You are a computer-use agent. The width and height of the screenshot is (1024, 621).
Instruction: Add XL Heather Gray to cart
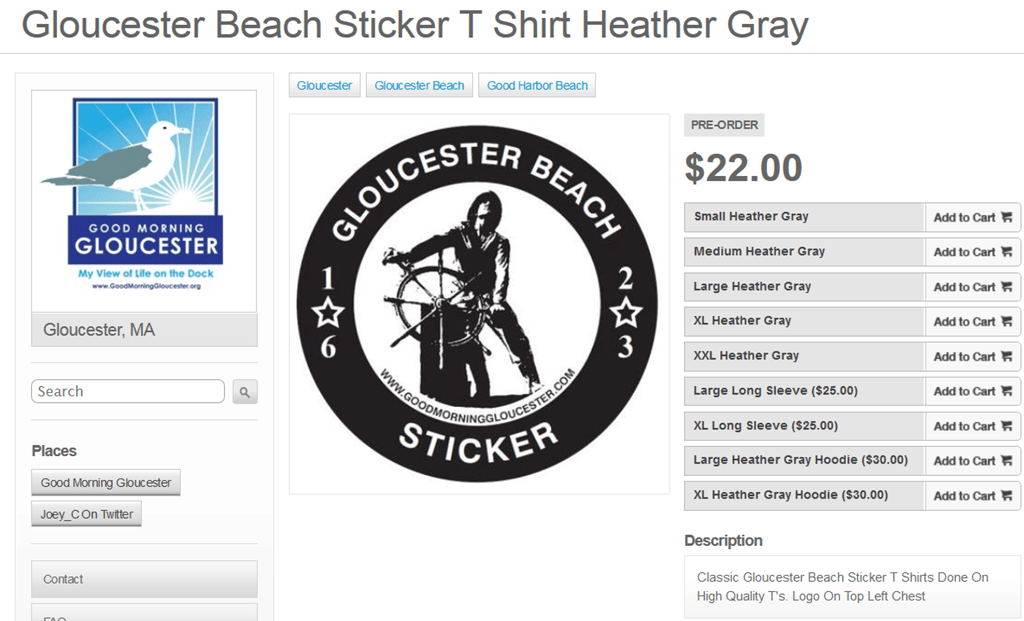pos(972,321)
